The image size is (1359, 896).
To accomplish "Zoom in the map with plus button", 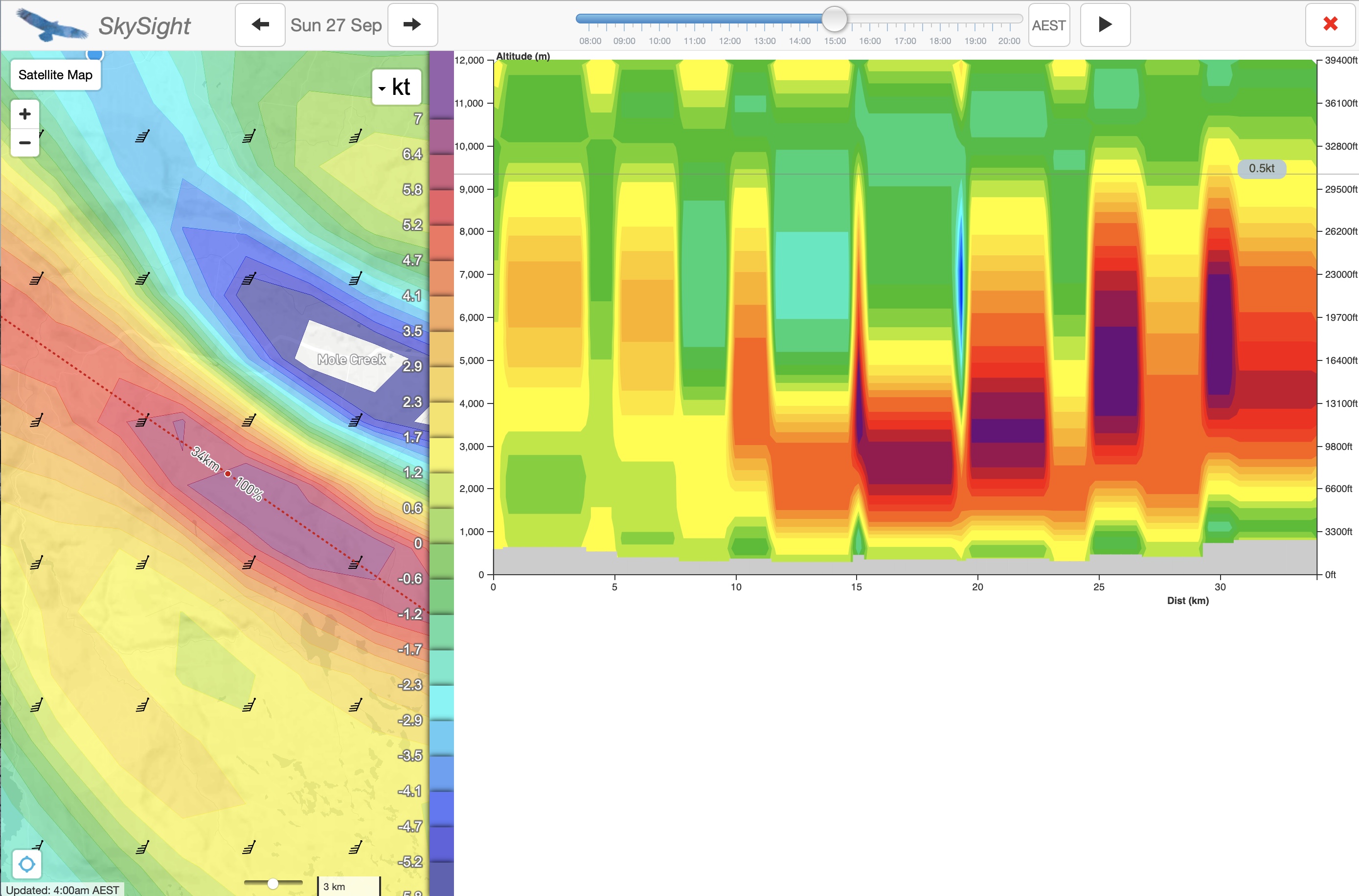I will pos(24,114).
